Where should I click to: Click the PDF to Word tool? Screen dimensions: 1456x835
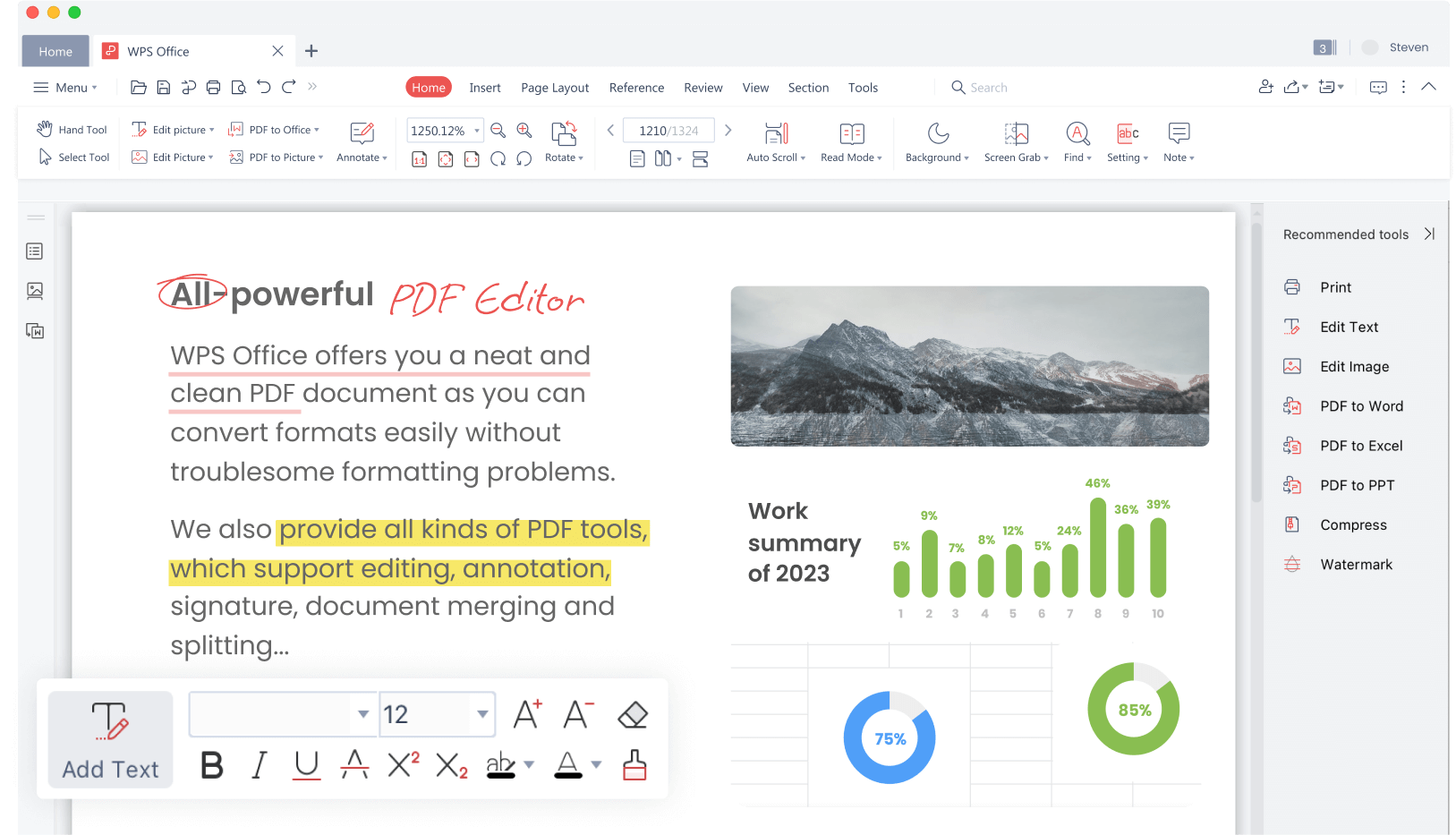pos(1361,405)
